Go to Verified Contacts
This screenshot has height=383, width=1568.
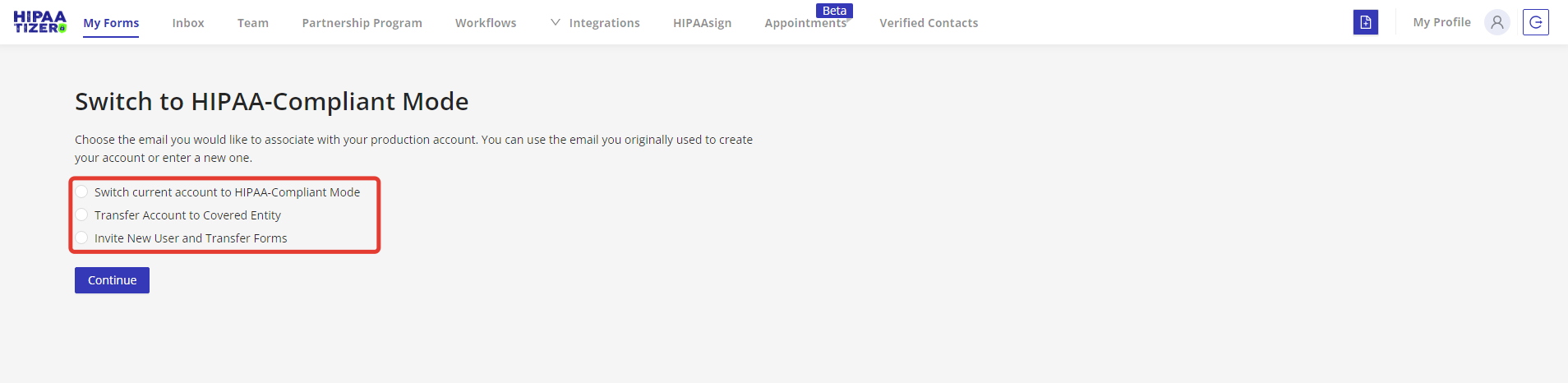click(x=929, y=23)
